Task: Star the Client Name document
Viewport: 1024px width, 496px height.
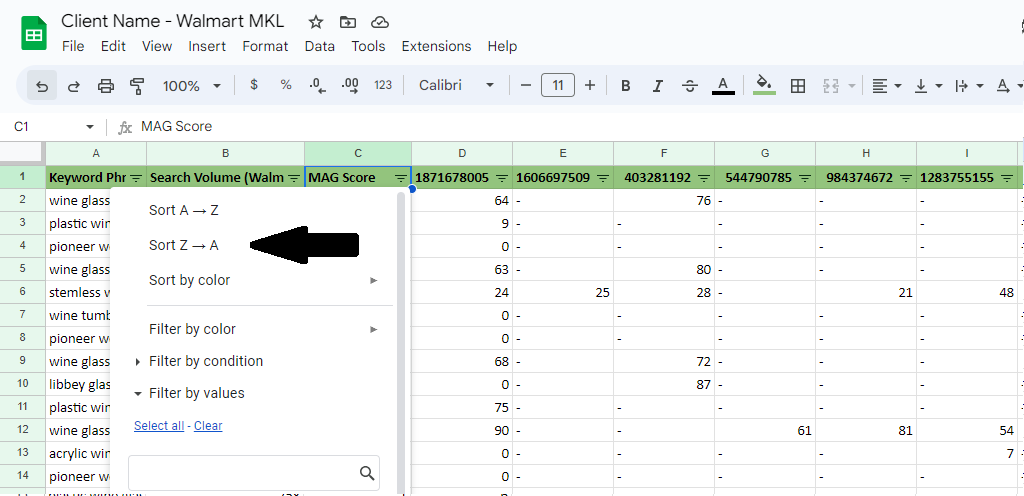Action: tap(316, 22)
